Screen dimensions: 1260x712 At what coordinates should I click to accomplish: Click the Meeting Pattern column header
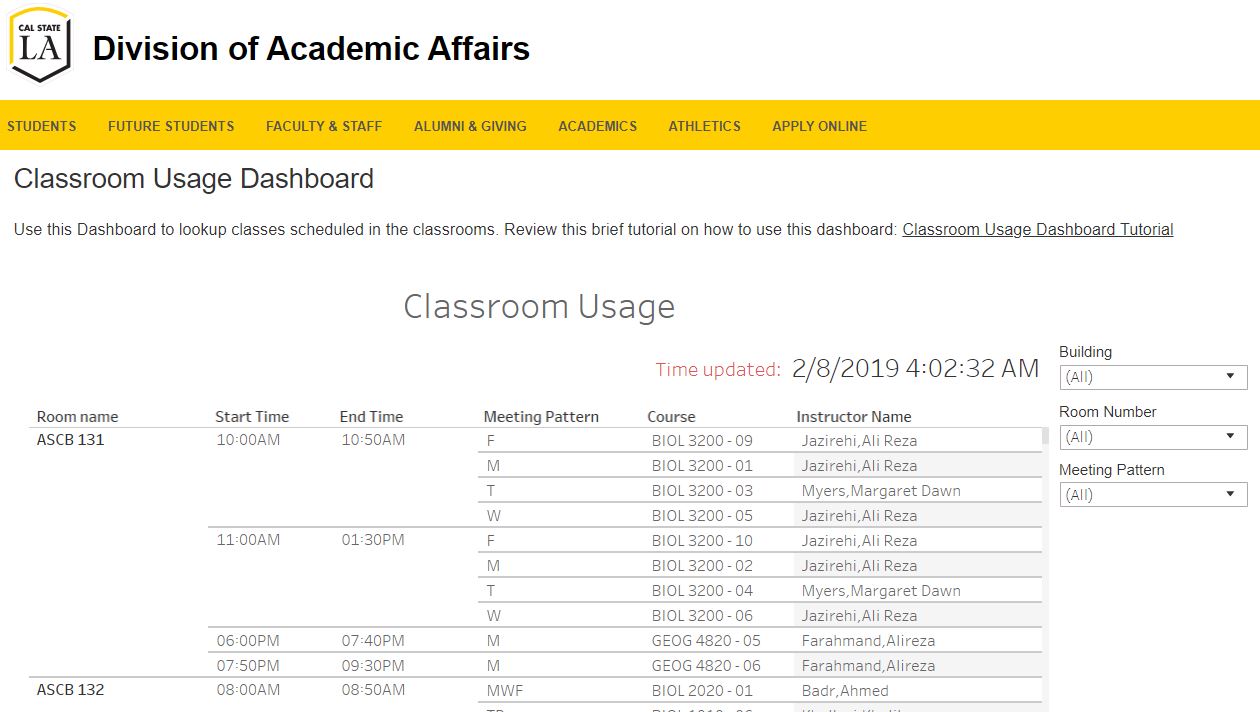(x=541, y=417)
